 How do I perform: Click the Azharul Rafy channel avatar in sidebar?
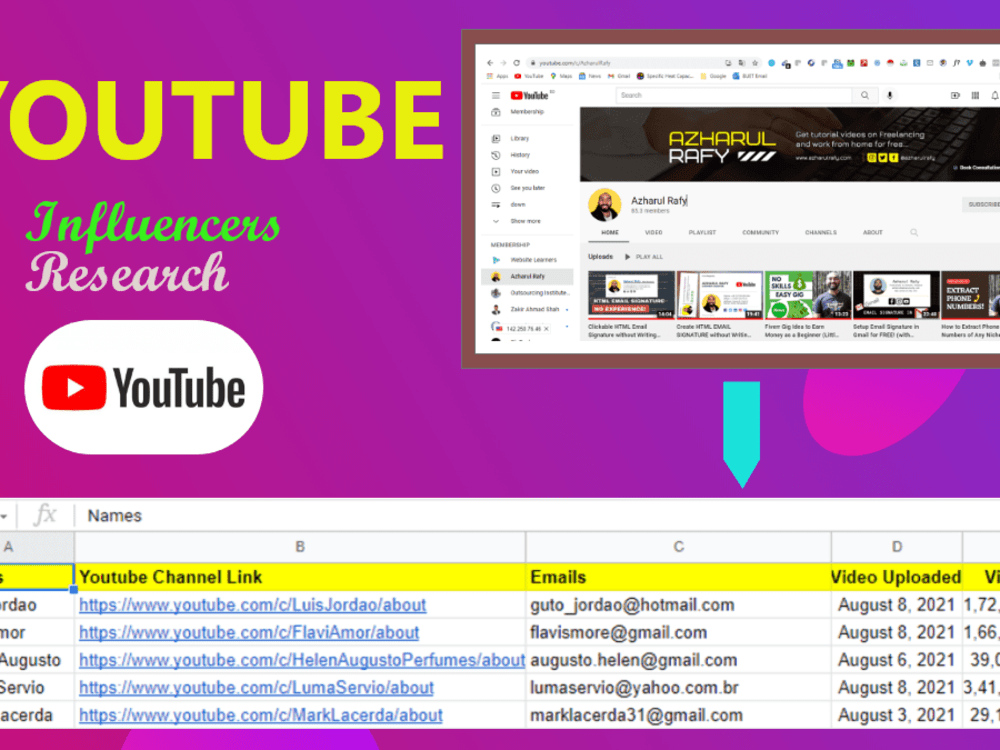tap(494, 277)
